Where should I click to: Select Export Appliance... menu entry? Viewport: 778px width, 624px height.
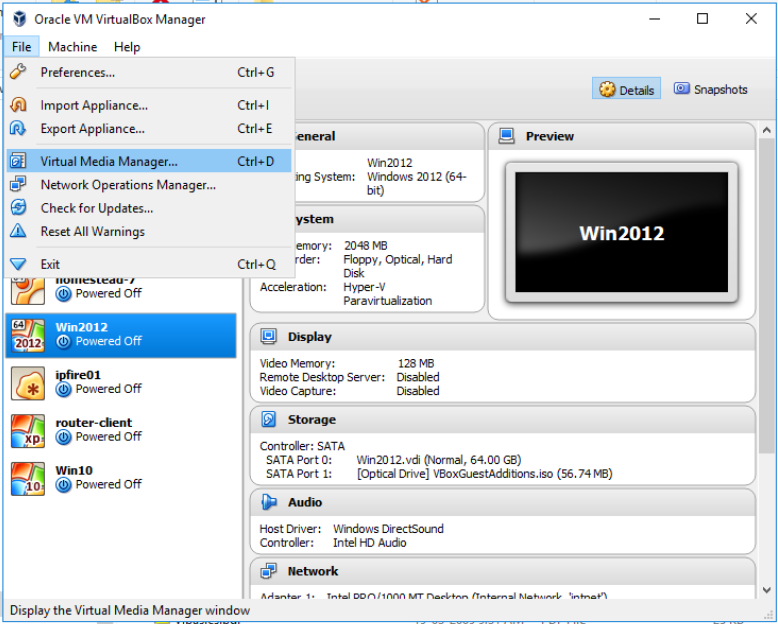click(149, 128)
